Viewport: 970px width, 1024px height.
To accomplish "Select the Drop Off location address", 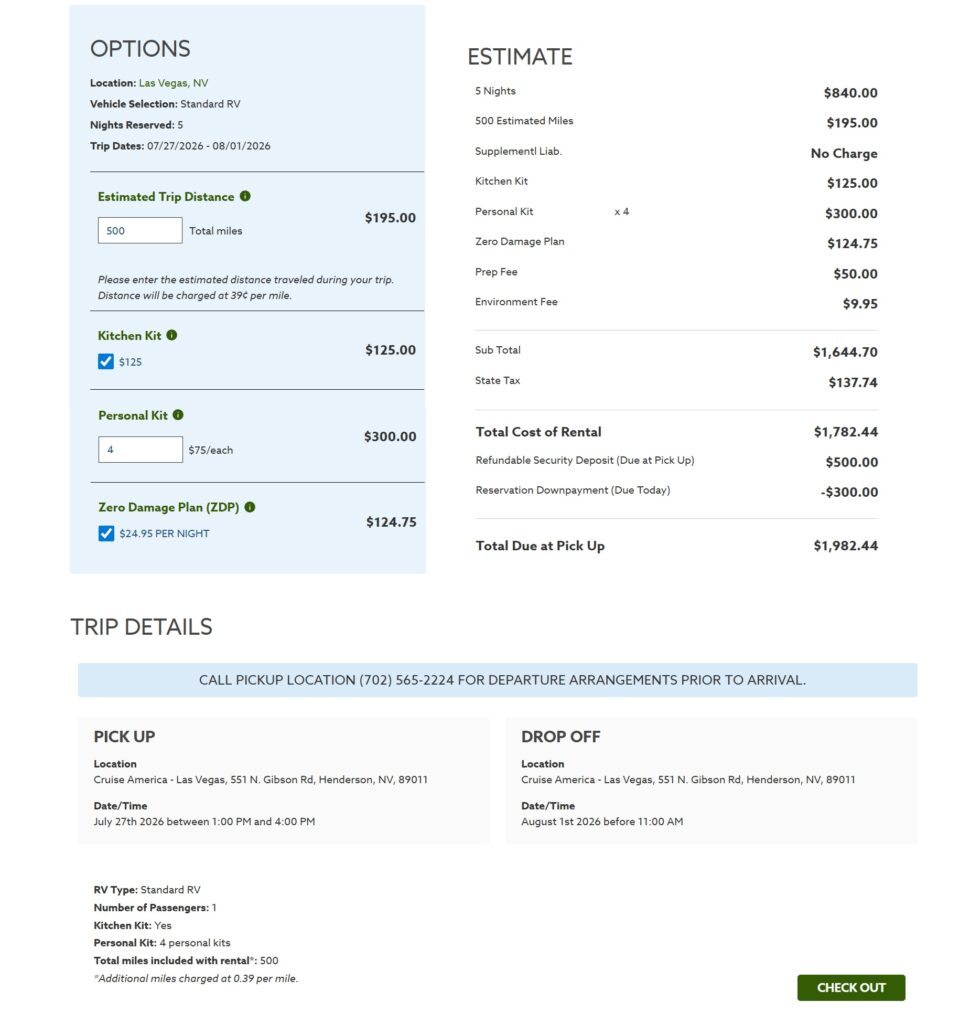I will [x=688, y=780].
